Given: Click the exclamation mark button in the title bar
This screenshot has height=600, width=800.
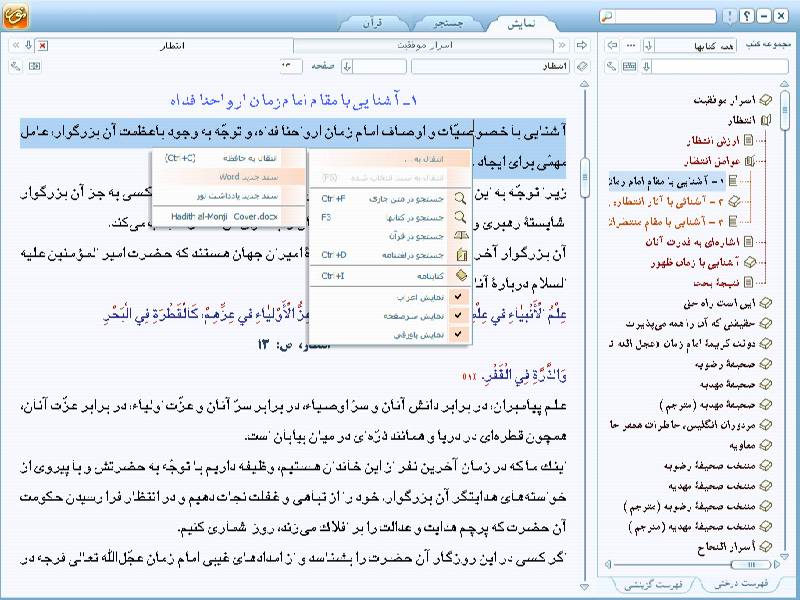Looking at the screenshot, I should tap(730, 16).
